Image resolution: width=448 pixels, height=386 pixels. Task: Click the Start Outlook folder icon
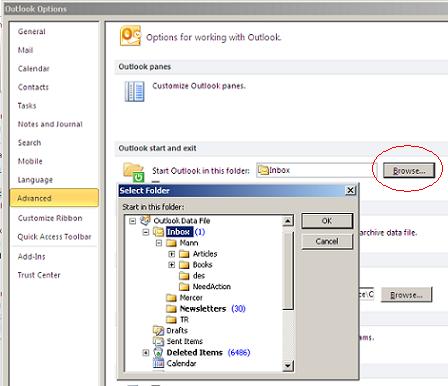pyautogui.click(x=133, y=171)
